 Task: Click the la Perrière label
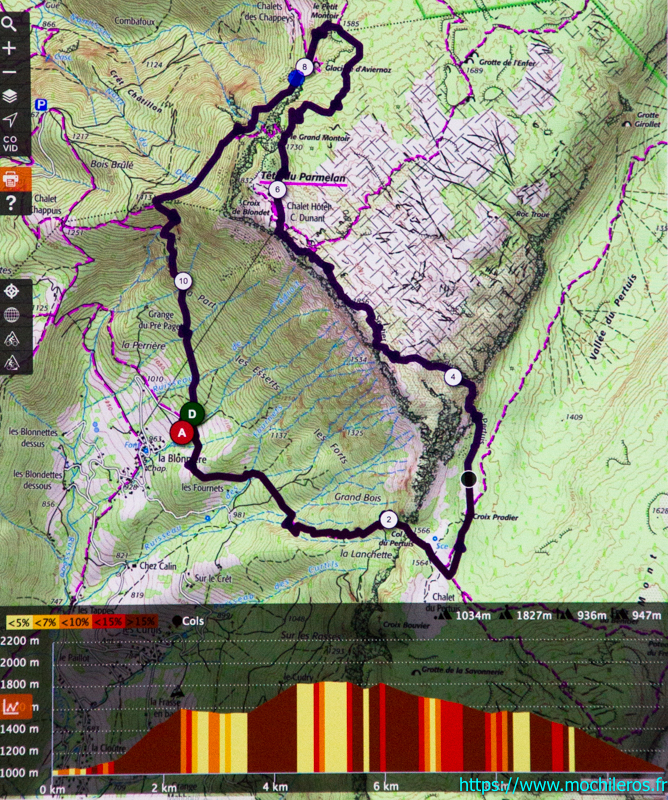[144, 345]
